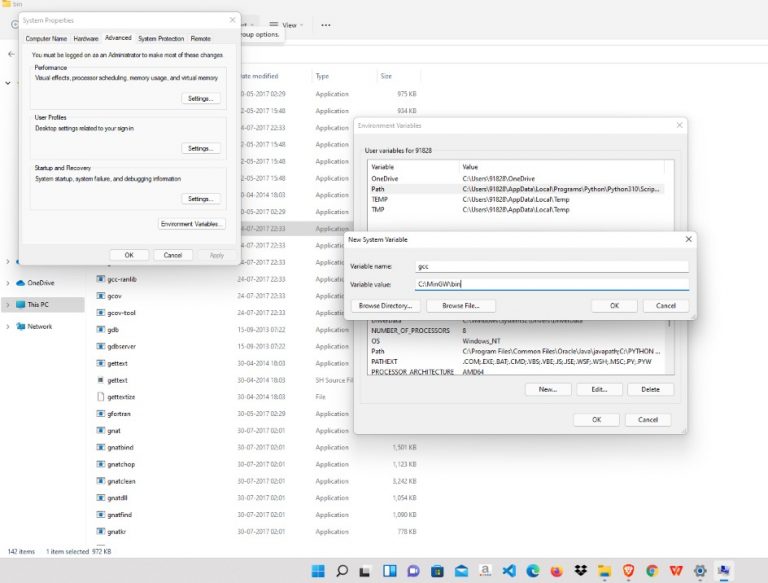Expand the This PC tree node
This screenshot has width=768, height=583.
click(x=8, y=304)
